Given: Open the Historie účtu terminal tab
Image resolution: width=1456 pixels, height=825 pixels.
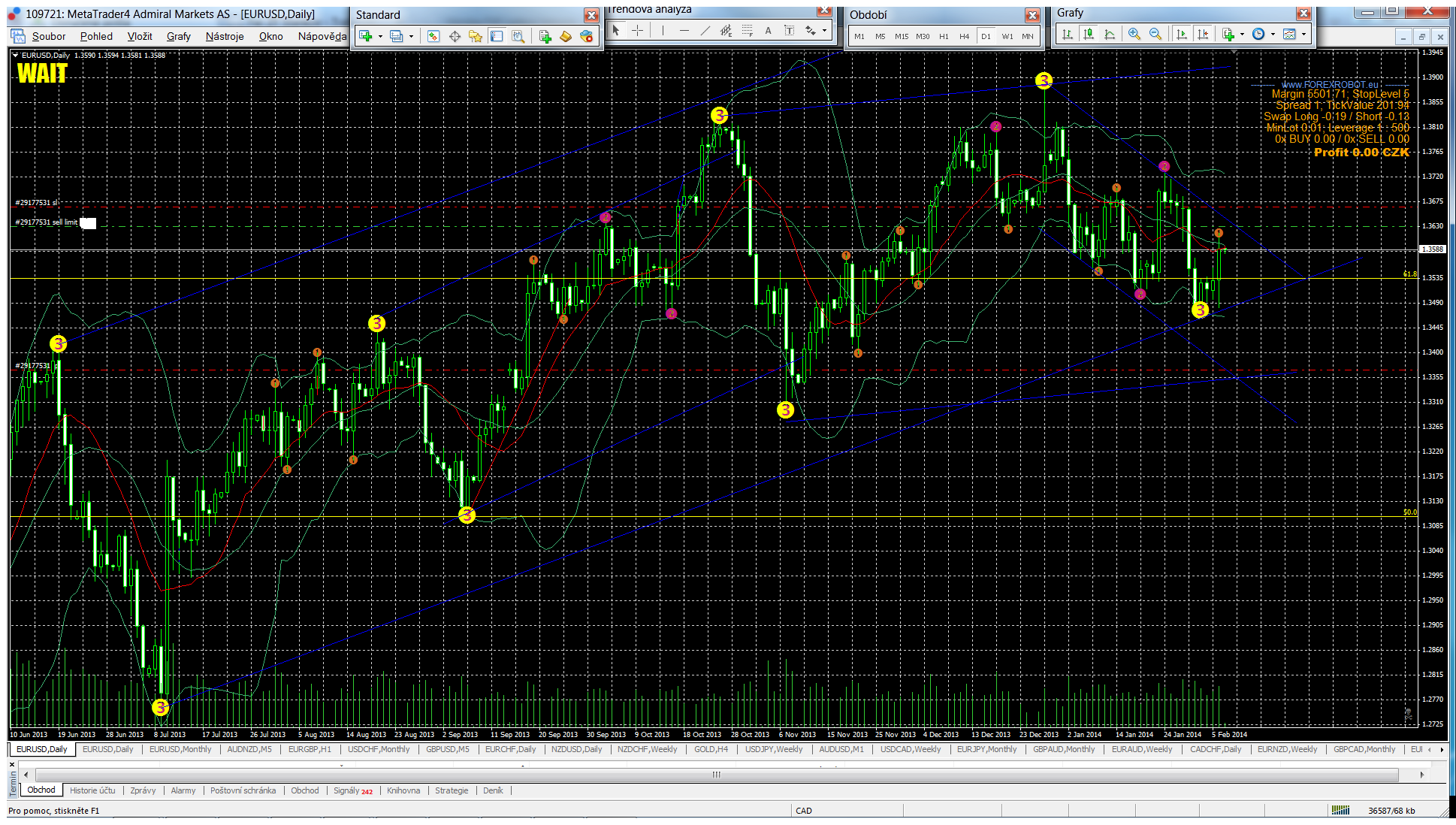Looking at the screenshot, I should pos(92,790).
